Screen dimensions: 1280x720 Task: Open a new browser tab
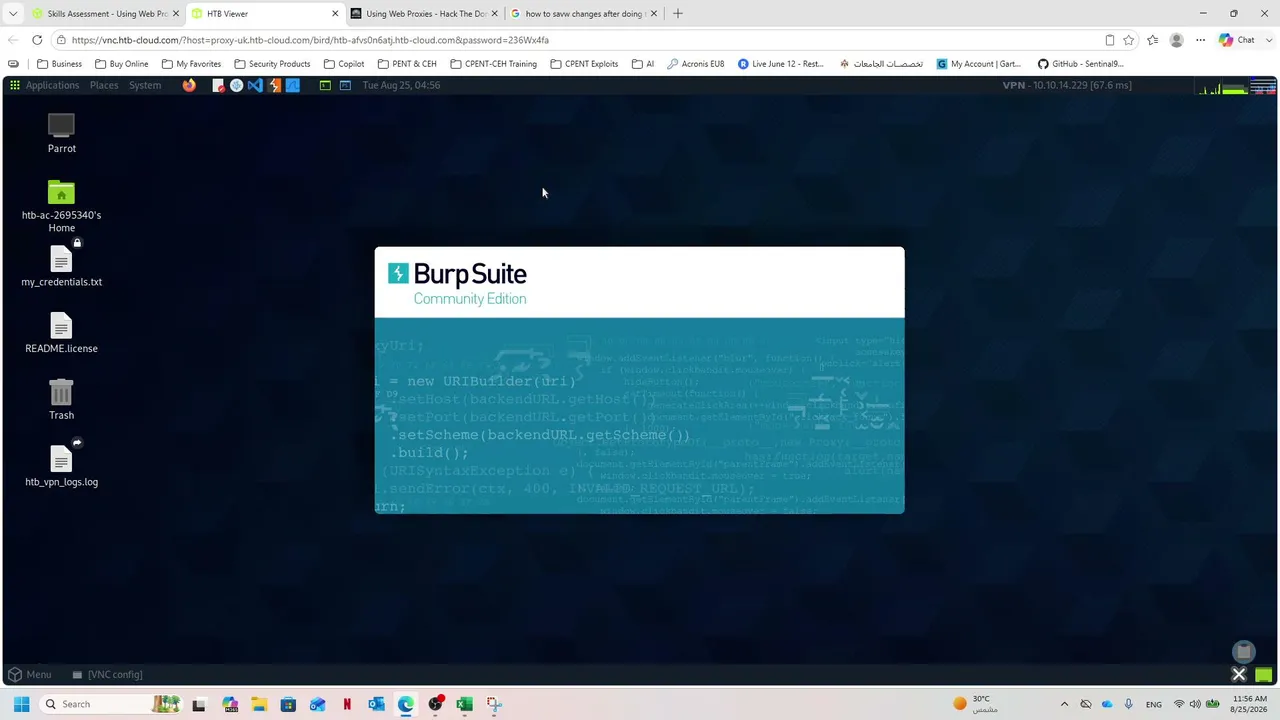point(678,14)
